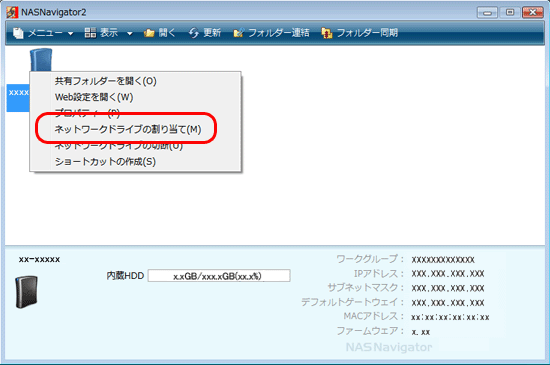Viewport: 550px width, 365px height.
Task: Click the NASNavigator2 title bar app icon
Action: (12, 12)
